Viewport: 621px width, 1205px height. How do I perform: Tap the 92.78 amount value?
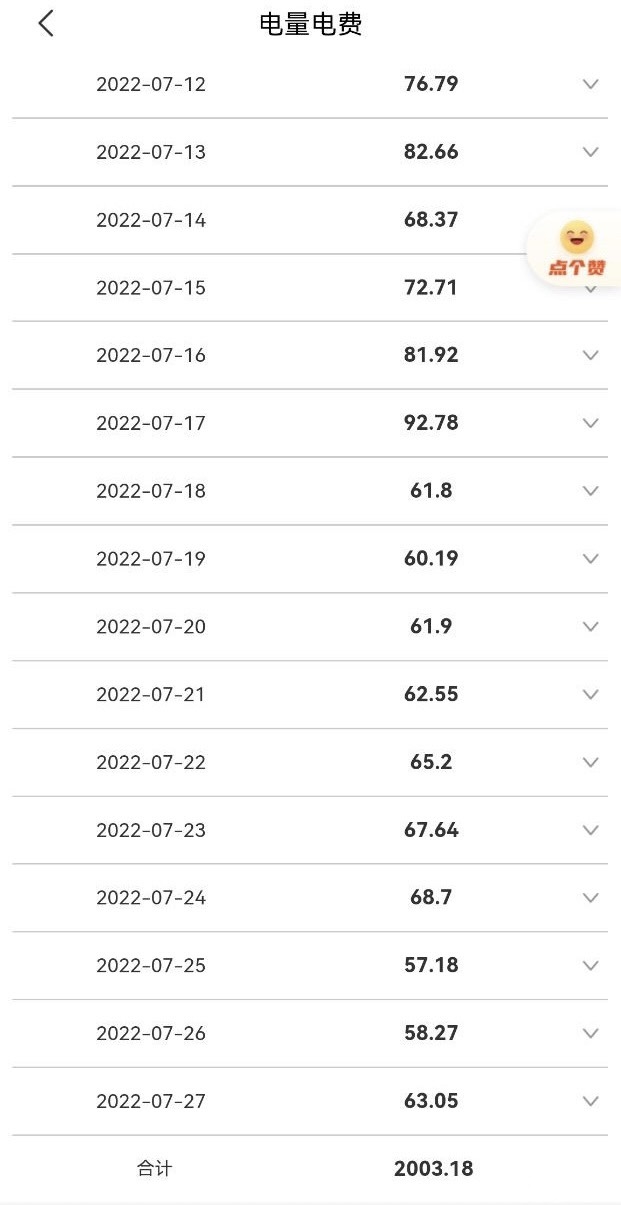[x=431, y=423]
